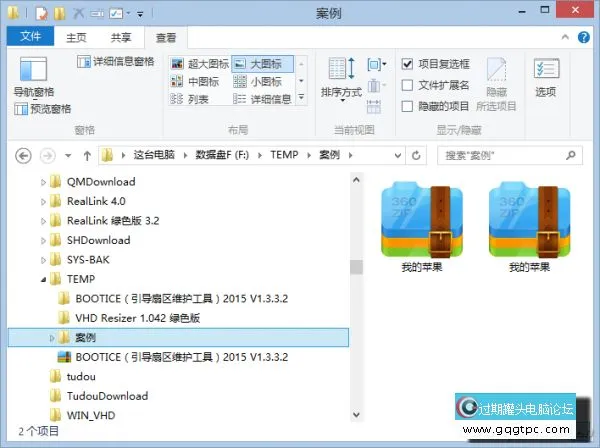Image resolution: width=600 pixels, height=448 pixels.
Task: Click the Add columns icon
Action: tap(376, 86)
